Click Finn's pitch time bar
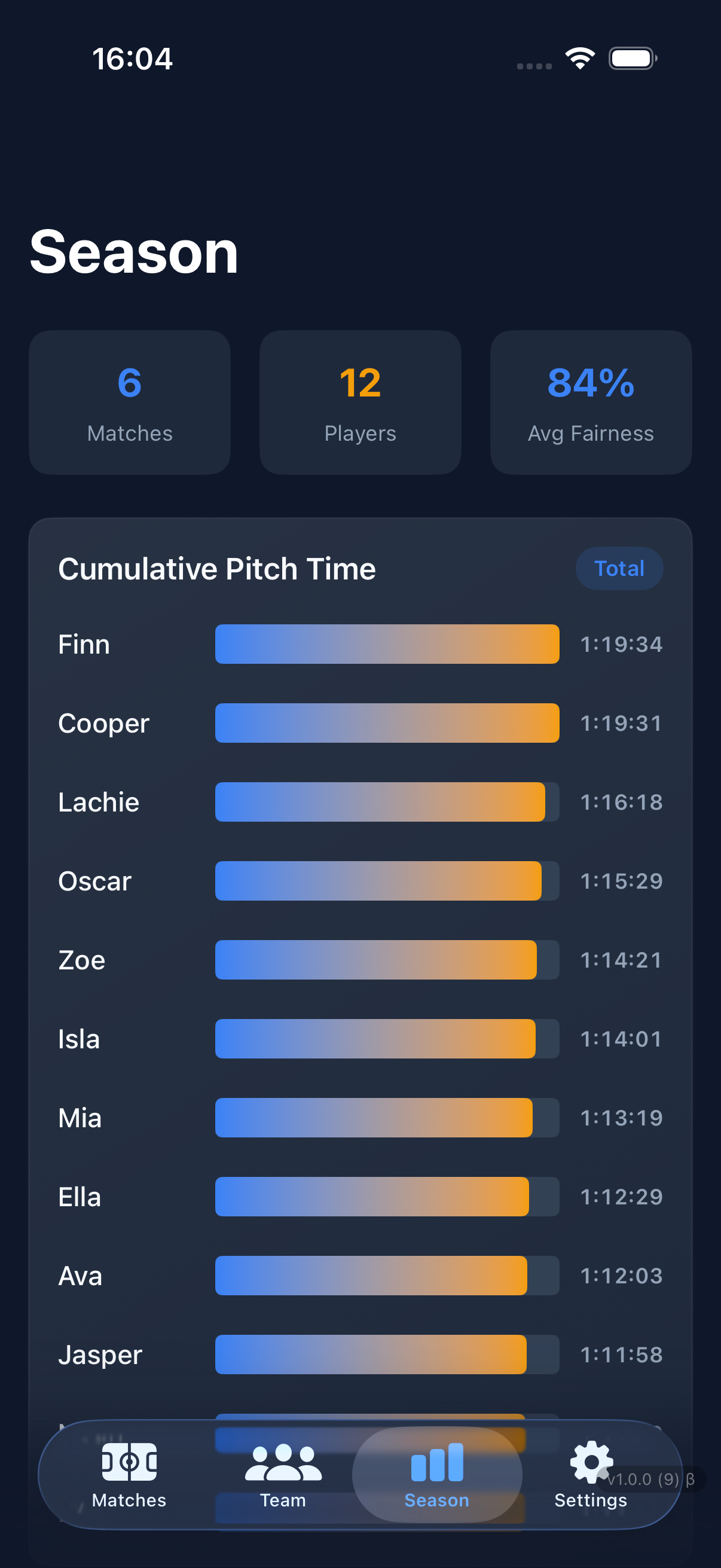This screenshot has width=721, height=1568. (x=387, y=644)
